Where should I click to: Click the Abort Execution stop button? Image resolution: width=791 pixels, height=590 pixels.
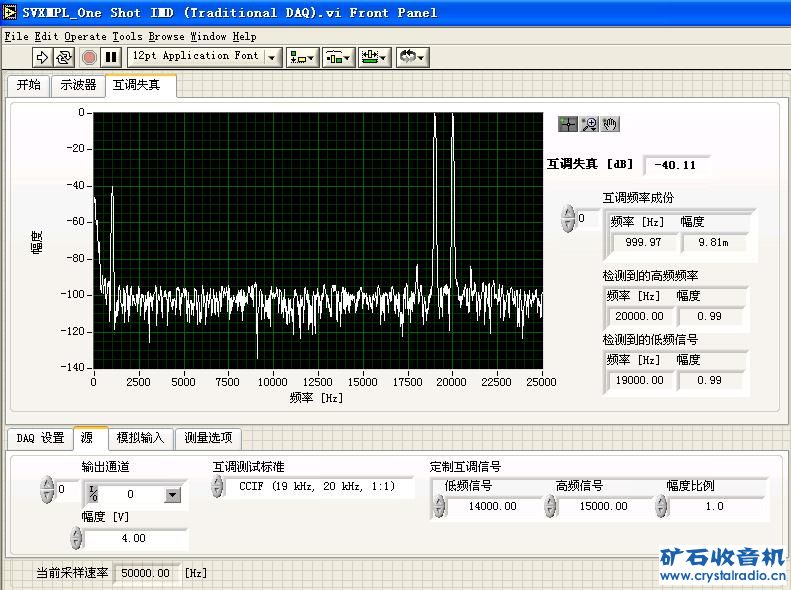(x=89, y=57)
